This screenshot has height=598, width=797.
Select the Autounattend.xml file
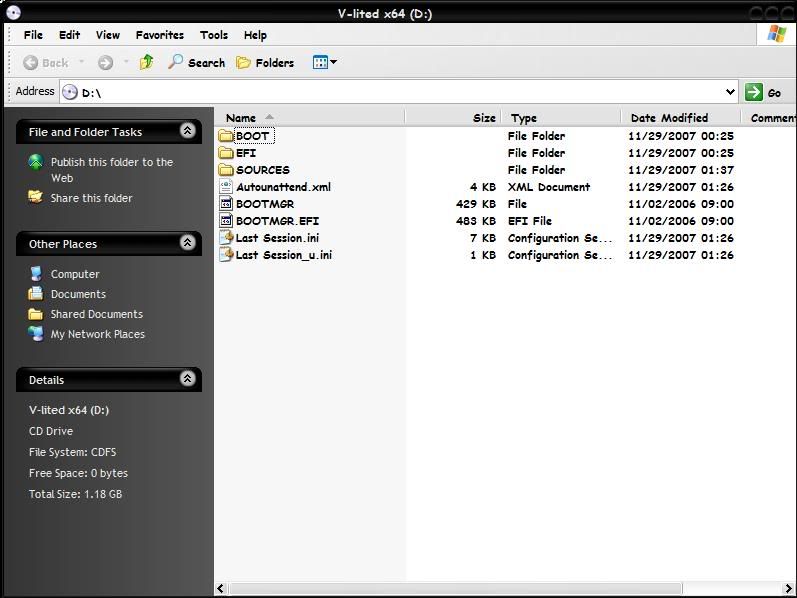tap(282, 187)
